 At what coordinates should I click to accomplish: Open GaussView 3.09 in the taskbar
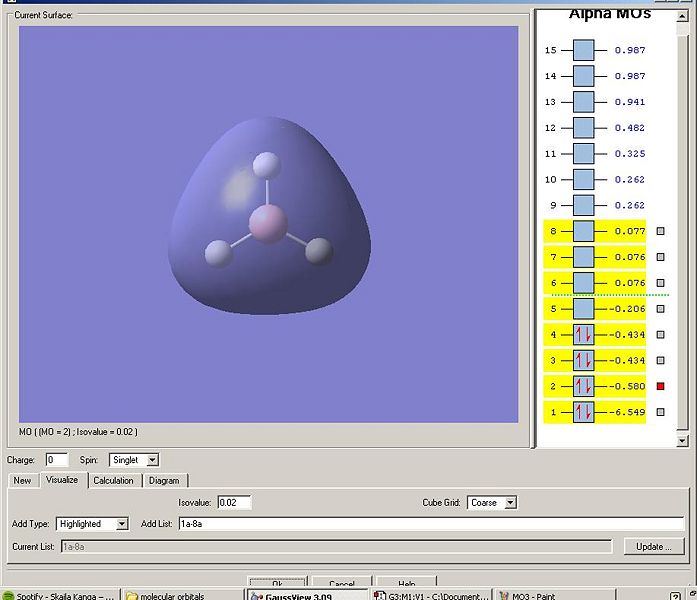307,596
